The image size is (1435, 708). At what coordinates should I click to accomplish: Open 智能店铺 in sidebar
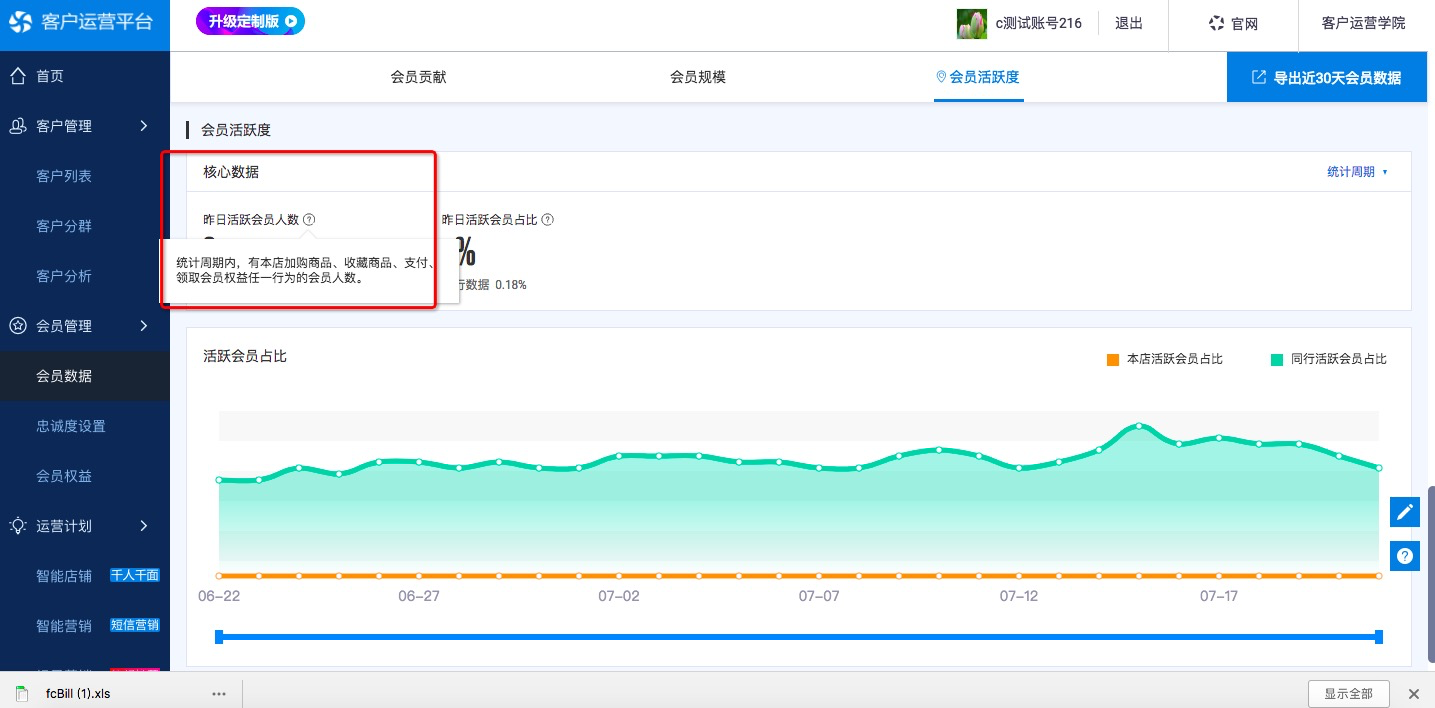pyautogui.click(x=64, y=576)
